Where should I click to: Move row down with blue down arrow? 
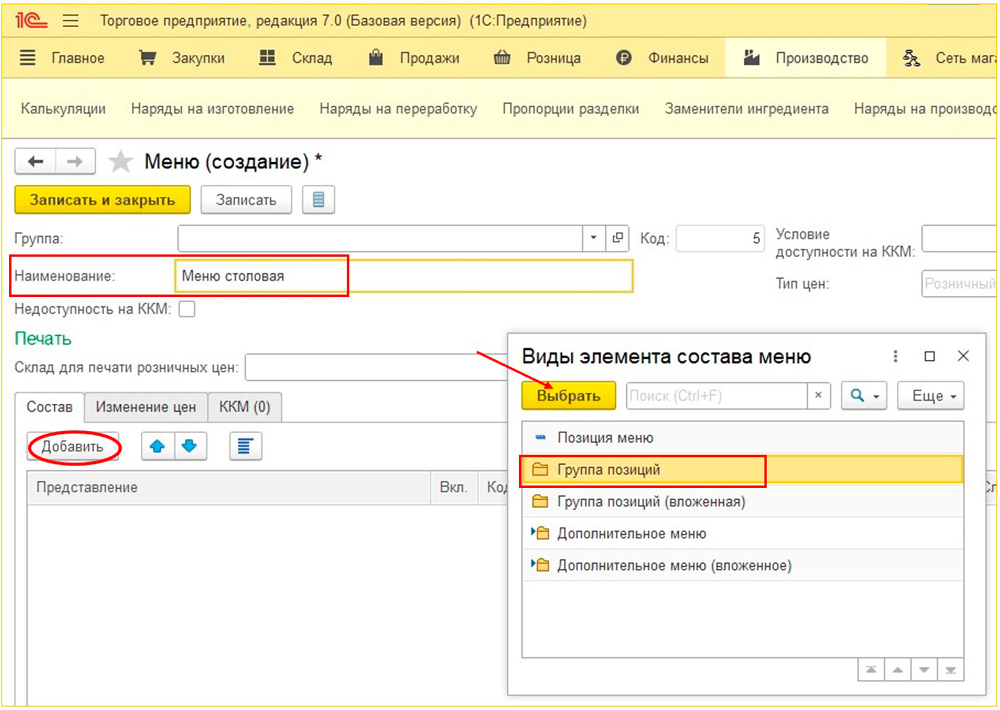pos(190,447)
